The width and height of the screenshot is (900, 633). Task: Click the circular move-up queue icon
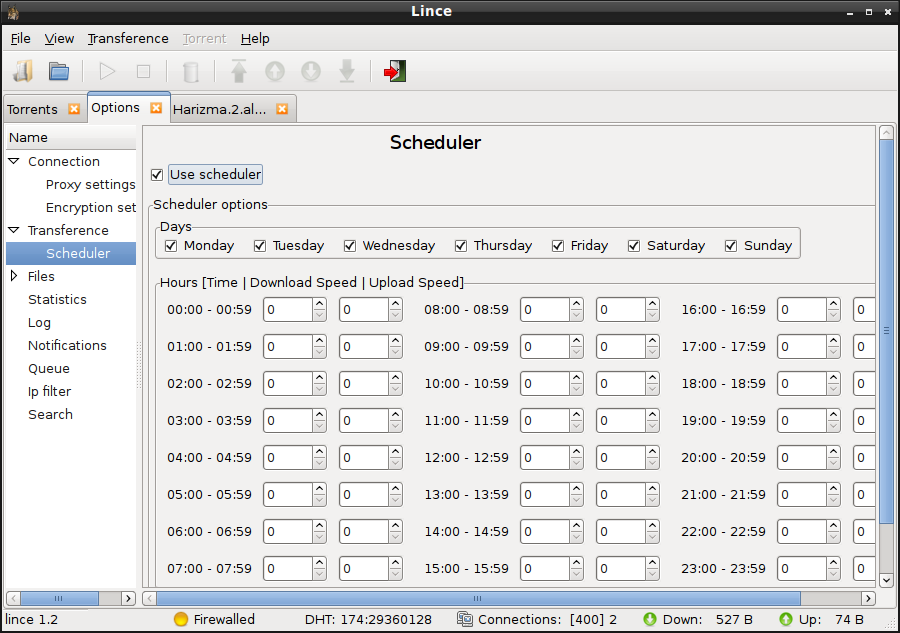275,72
